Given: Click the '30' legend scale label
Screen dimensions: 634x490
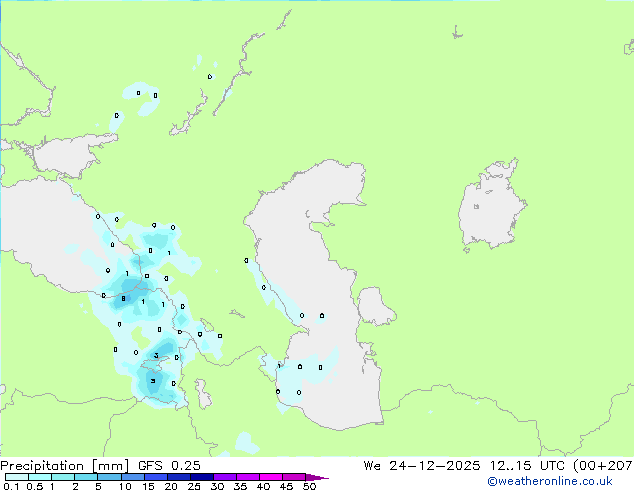Looking at the screenshot, I should [217, 486].
